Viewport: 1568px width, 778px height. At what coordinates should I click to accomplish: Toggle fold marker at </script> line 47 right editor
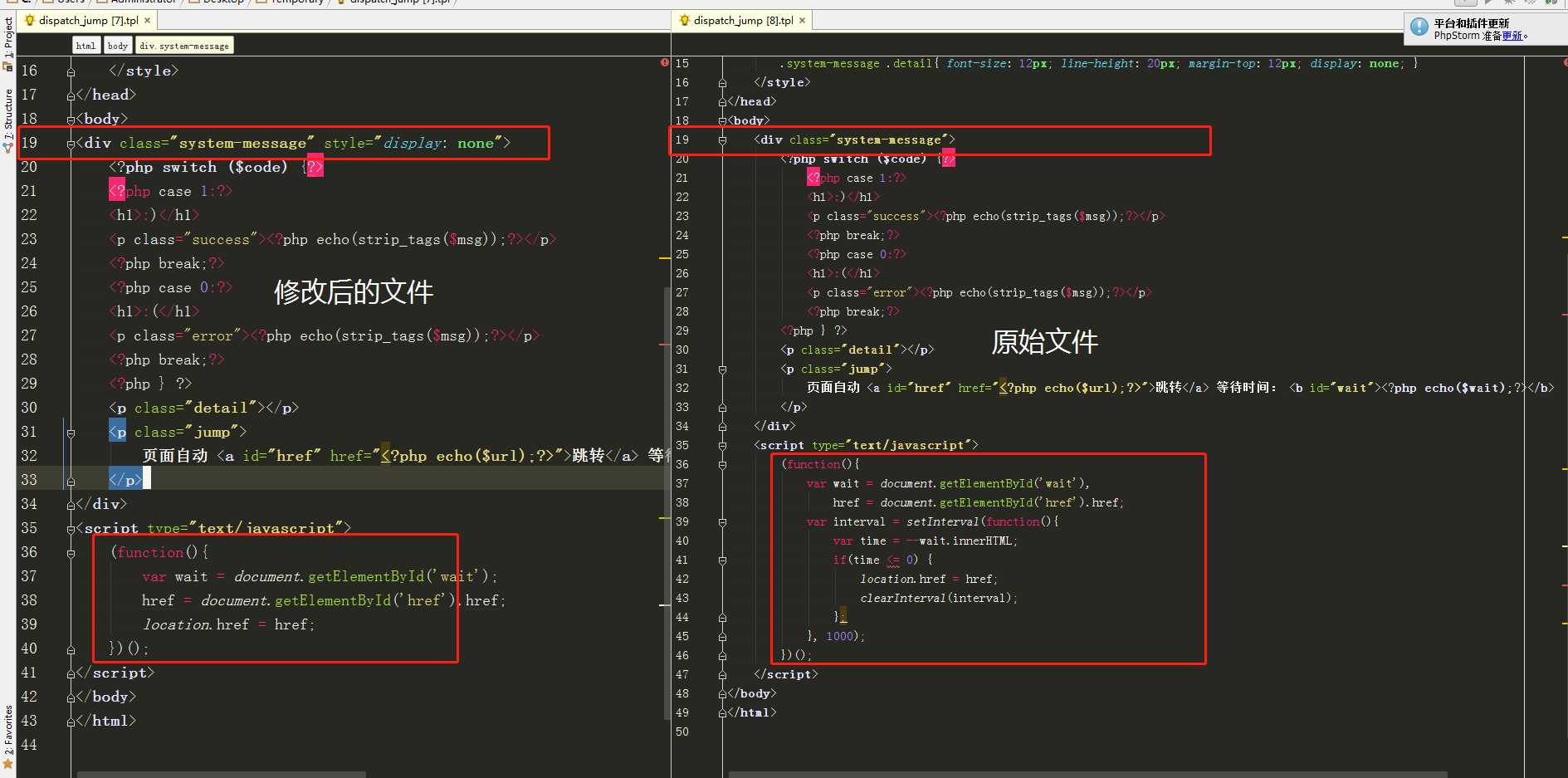pos(722,675)
